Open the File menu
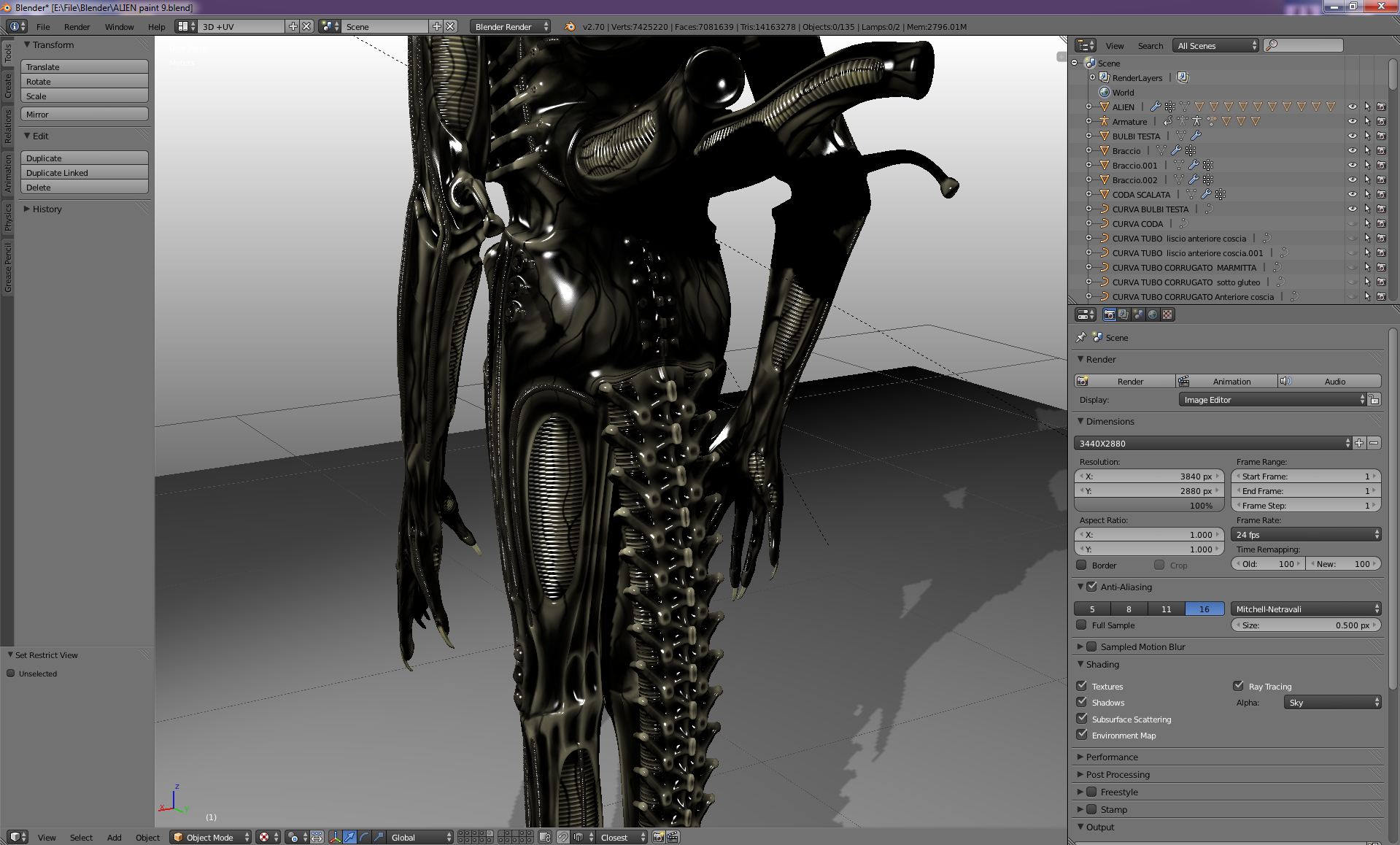Image resolution: width=1400 pixels, height=845 pixels. pyautogui.click(x=43, y=26)
